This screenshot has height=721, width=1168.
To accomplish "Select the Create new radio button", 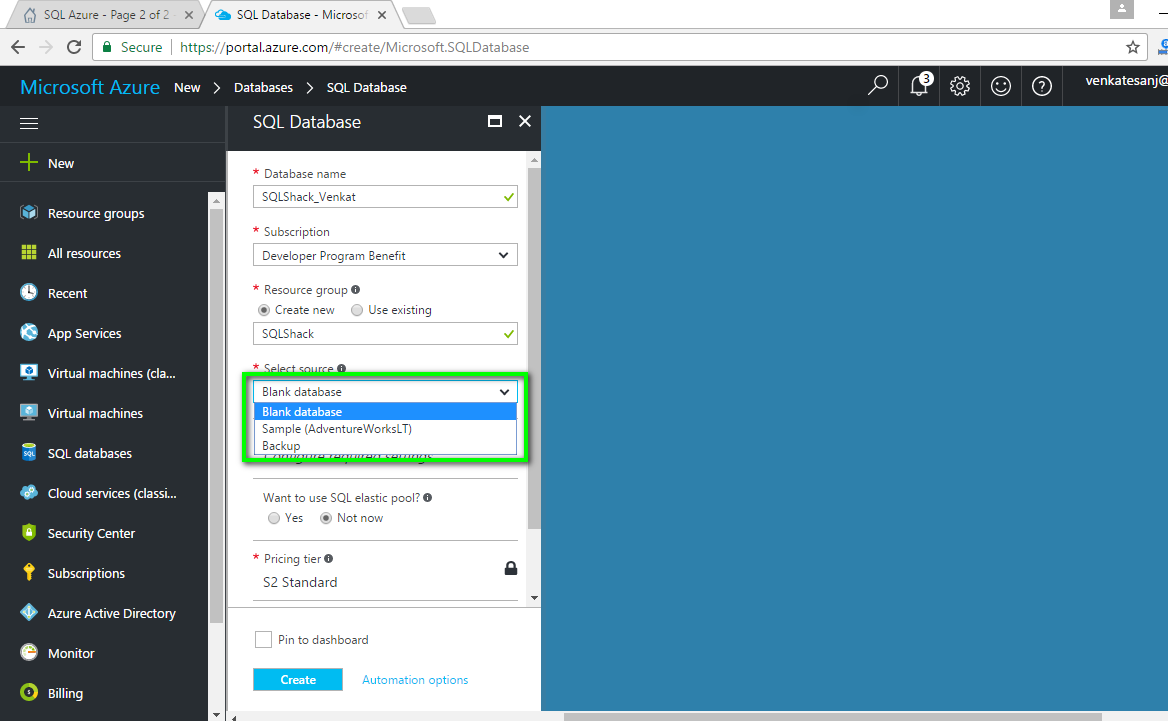I will [264, 310].
